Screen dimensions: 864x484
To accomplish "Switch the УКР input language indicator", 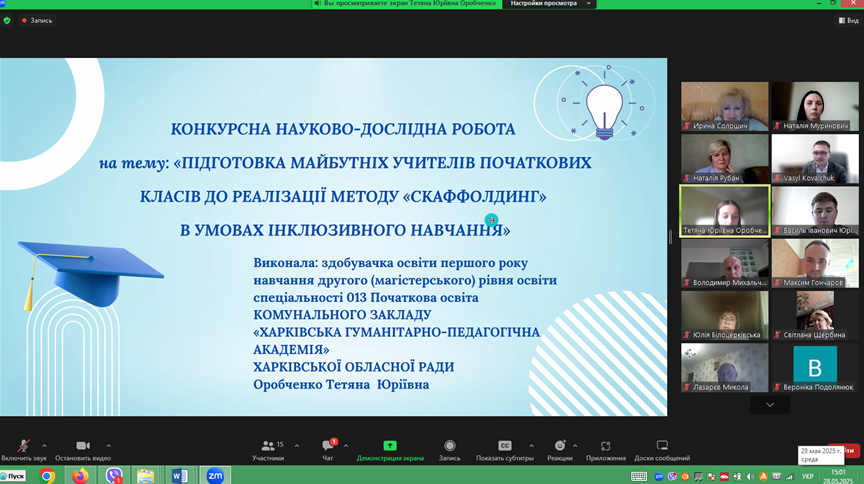I will point(808,476).
